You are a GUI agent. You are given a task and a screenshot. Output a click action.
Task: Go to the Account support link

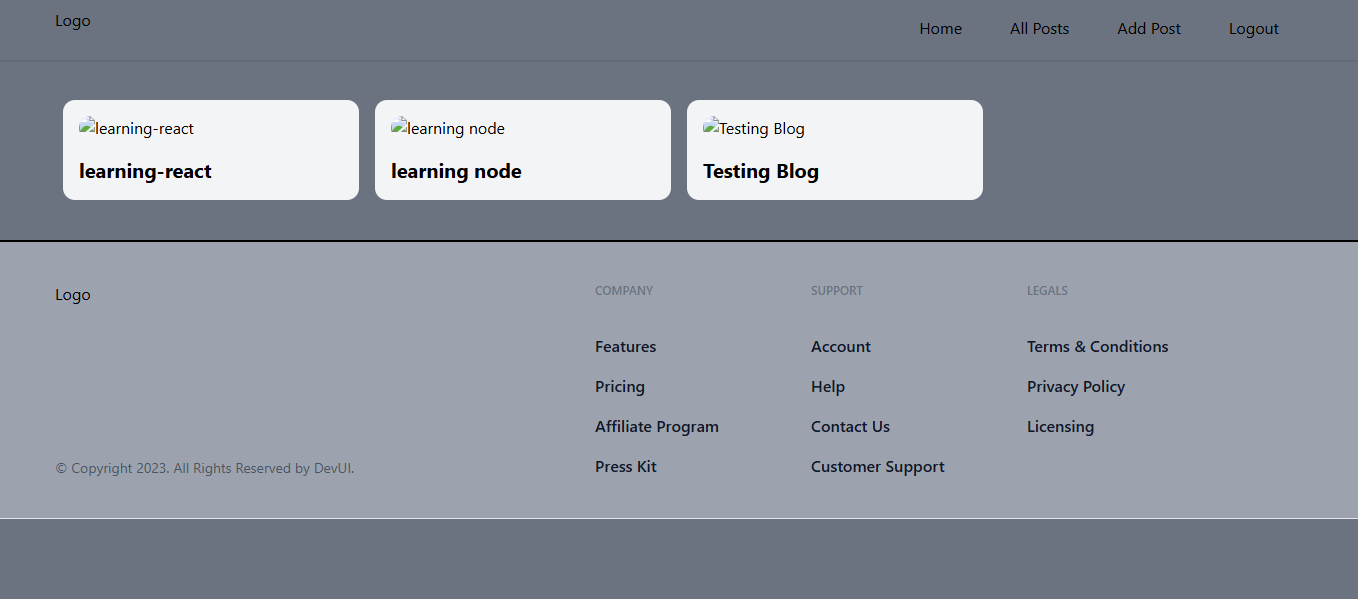pos(840,347)
